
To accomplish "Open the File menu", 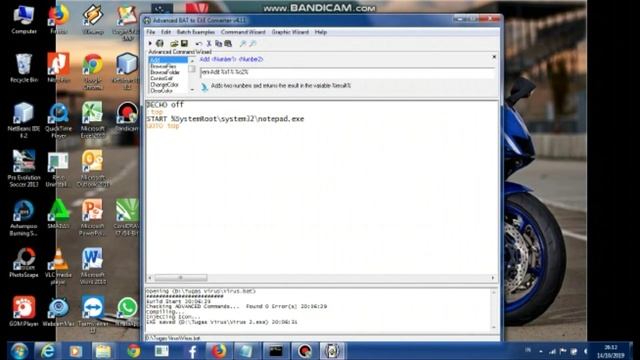I will pyautogui.click(x=151, y=32).
